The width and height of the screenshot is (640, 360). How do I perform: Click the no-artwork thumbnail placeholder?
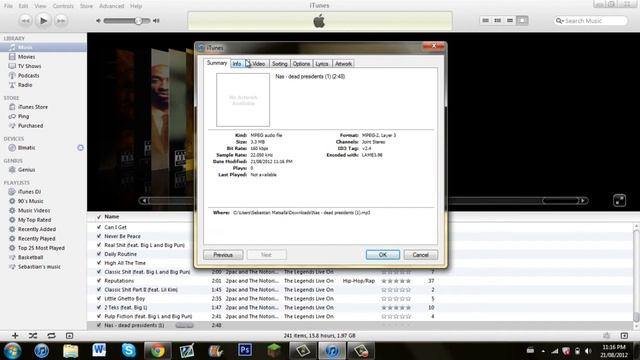coord(243,100)
